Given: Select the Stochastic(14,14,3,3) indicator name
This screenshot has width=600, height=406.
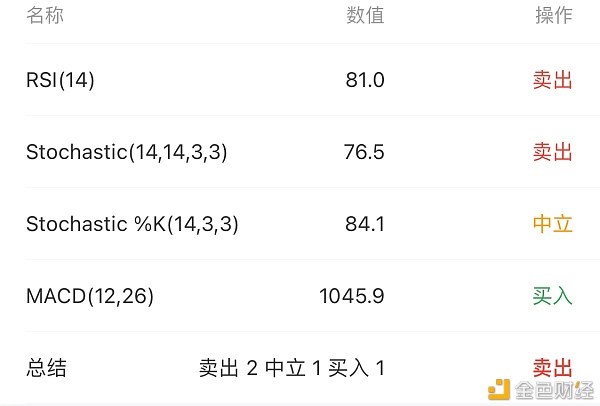Looking at the screenshot, I should click(127, 152).
